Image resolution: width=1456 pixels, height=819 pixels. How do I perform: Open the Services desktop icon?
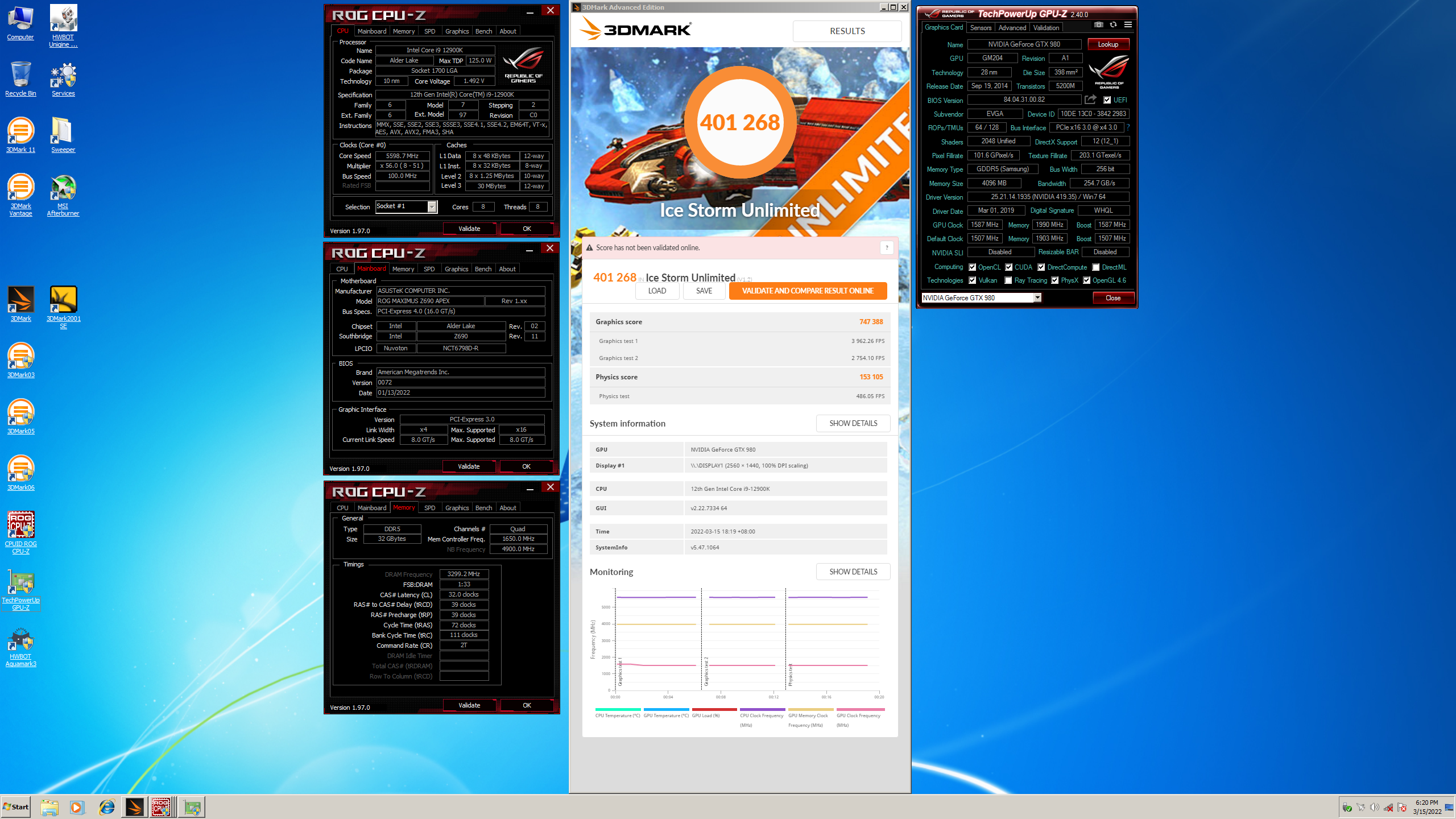(63, 79)
